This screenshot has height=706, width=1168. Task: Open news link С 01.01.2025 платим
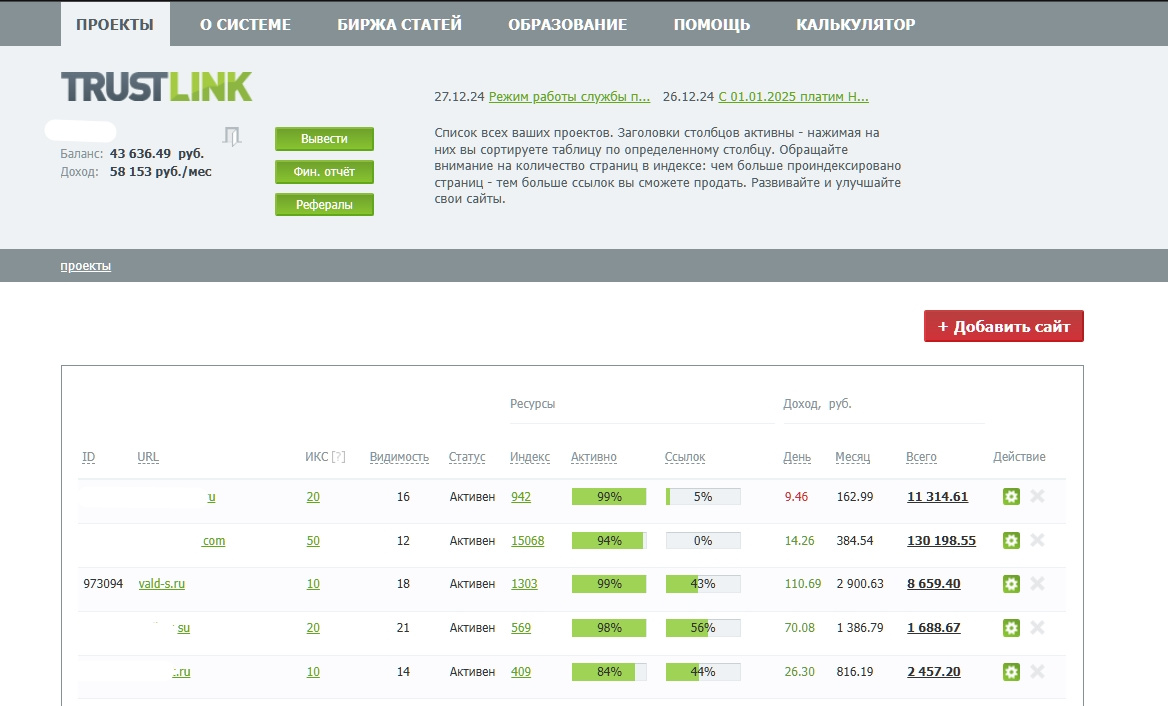click(x=793, y=97)
